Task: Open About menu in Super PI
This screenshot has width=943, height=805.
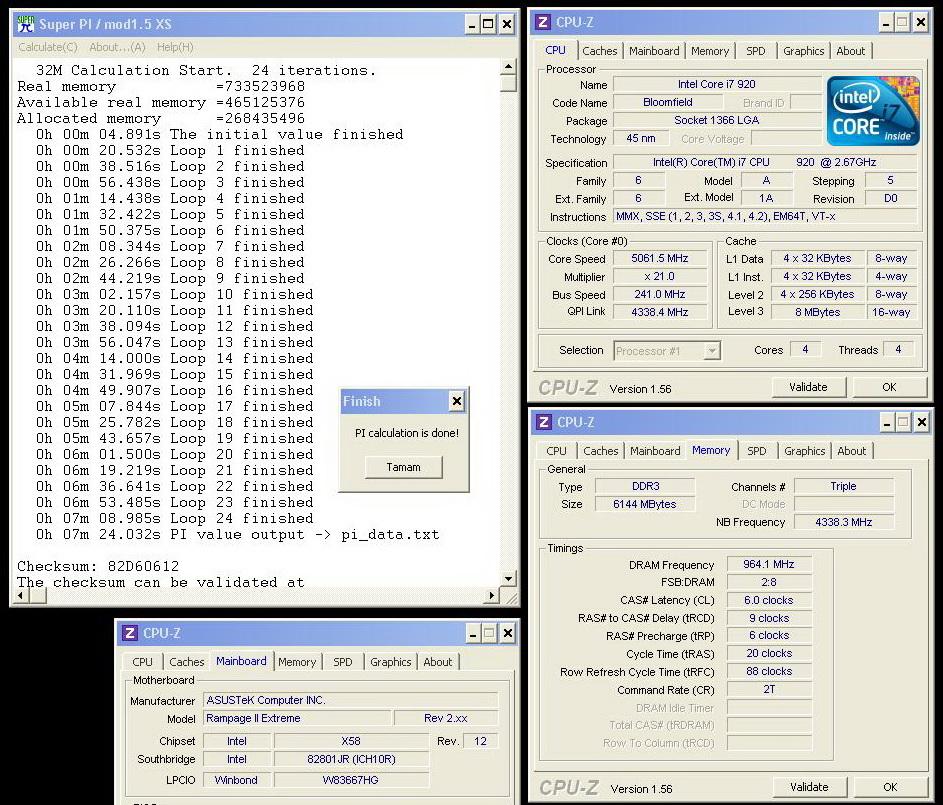Action: [x=117, y=47]
